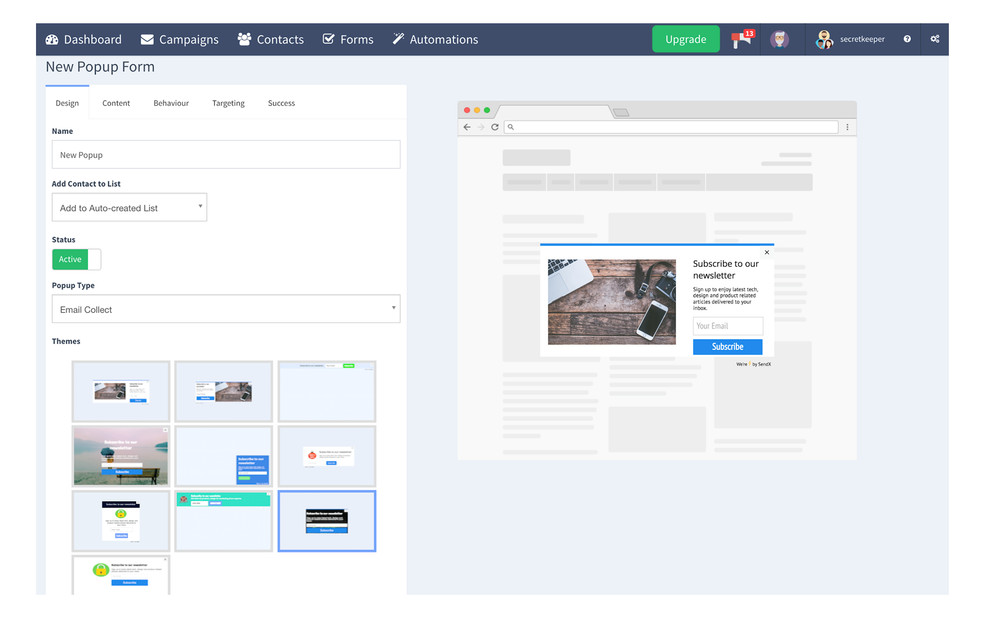Image resolution: width=1000 pixels, height=617 pixels.
Task: Open notifications megaphone icon with badge
Action: point(742,39)
